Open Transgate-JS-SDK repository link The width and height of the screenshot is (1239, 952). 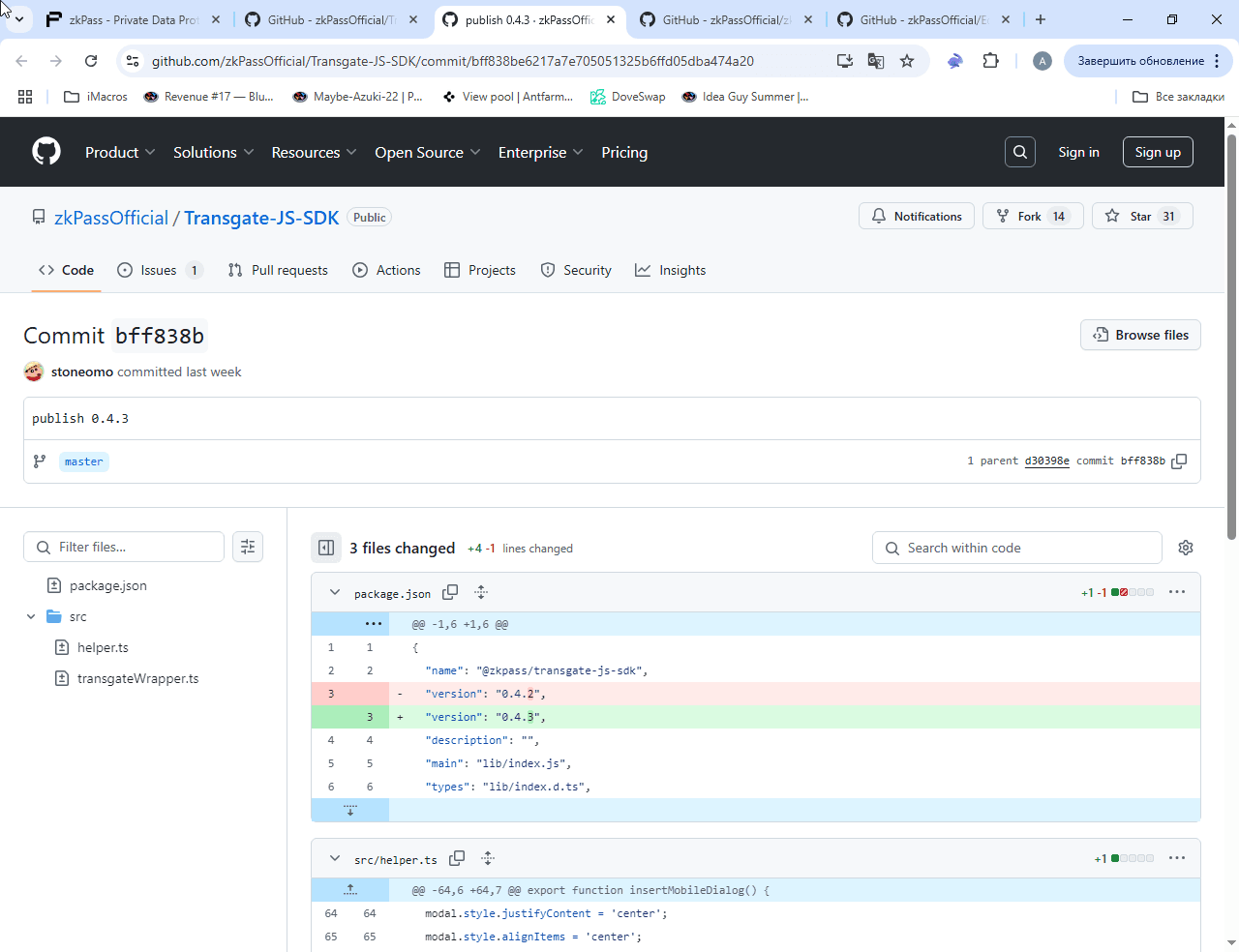point(261,218)
